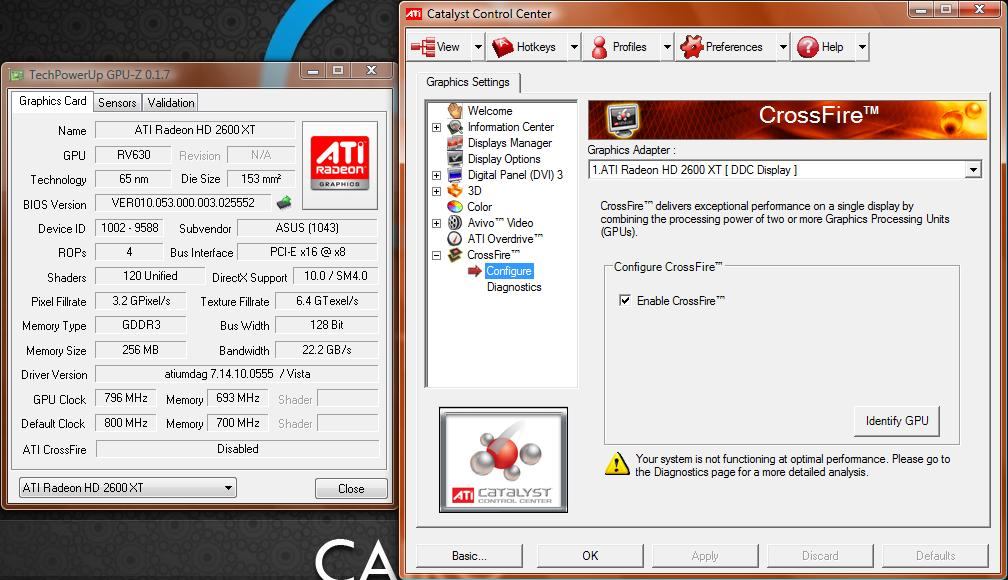This screenshot has height=580, width=1008.
Task: Click the Welcome hand icon
Action: [455, 111]
